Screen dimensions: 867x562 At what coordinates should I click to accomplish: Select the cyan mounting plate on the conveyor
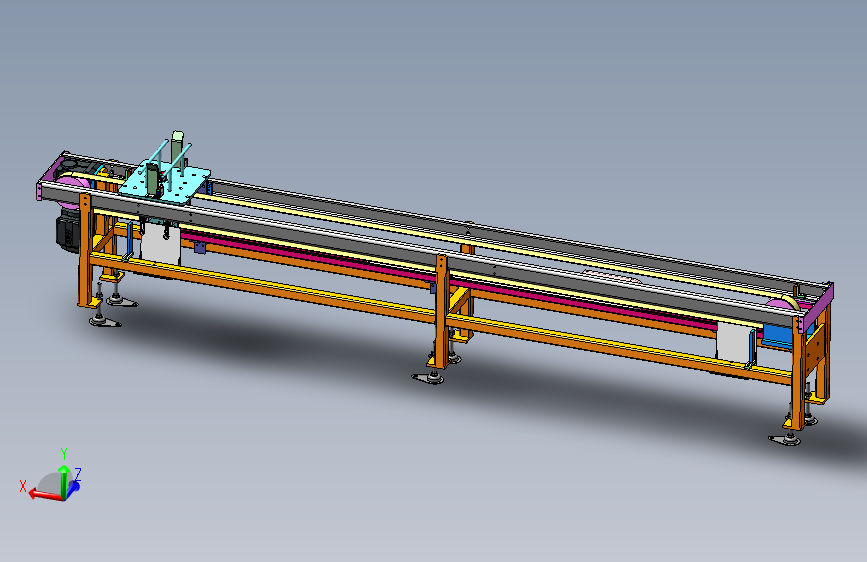(x=166, y=181)
